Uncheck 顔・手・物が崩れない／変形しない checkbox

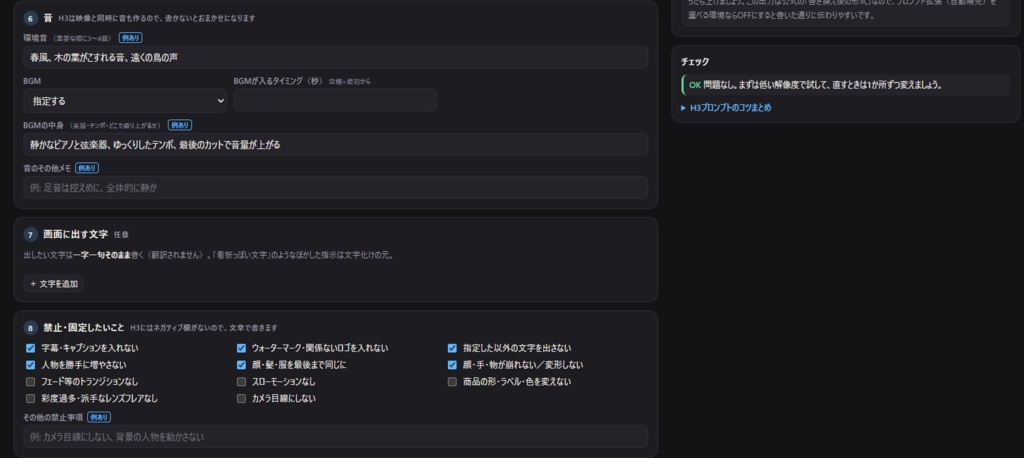pyautogui.click(x=452, y=365)
